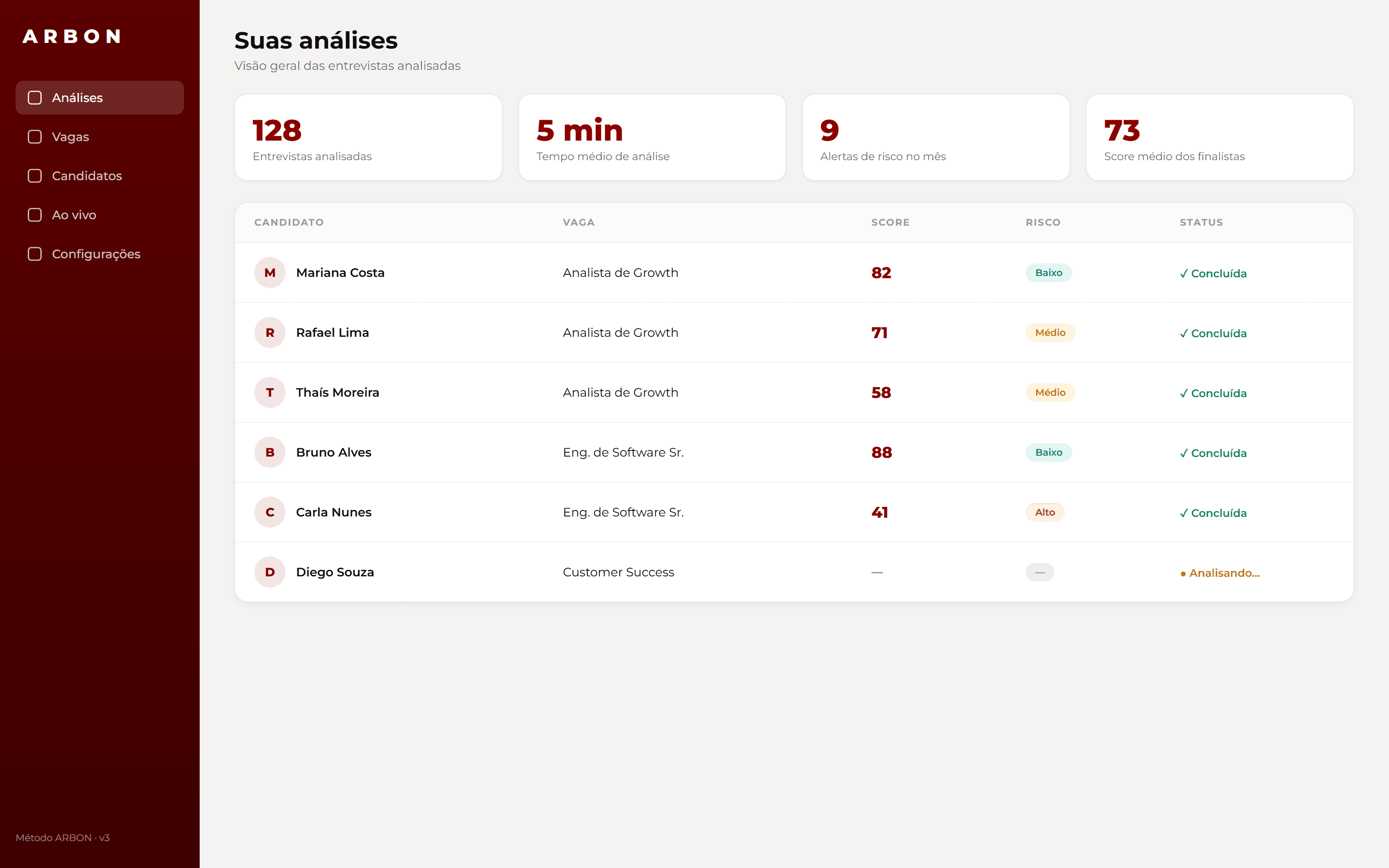Click Bruno Alves's Concluída status

click(1213, 453)
